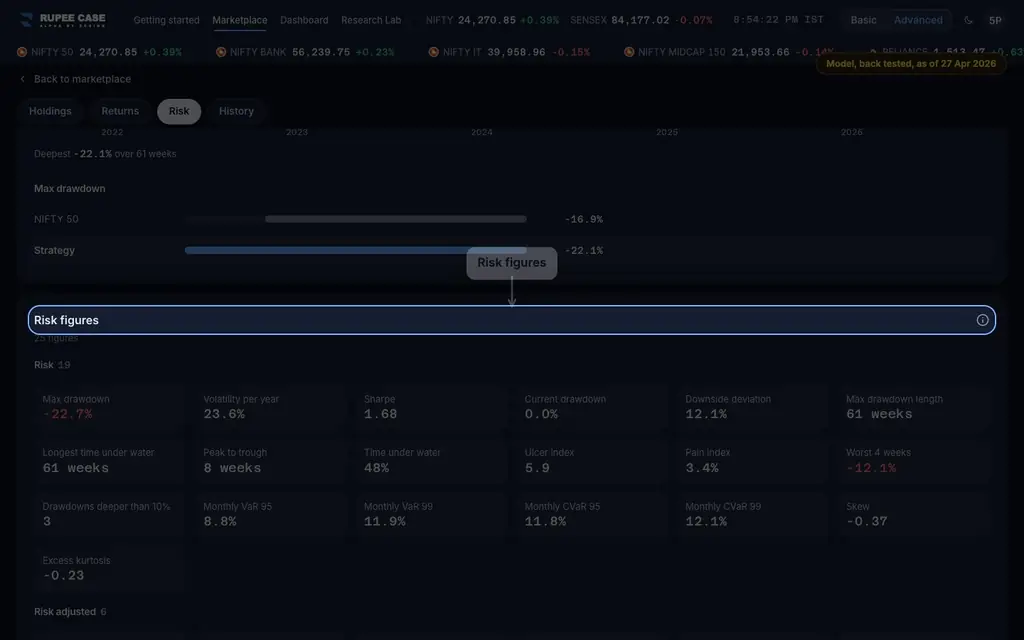Viewport: 1024px width, 640px height.
Task: Open the History tab
Action: [236, 111]
